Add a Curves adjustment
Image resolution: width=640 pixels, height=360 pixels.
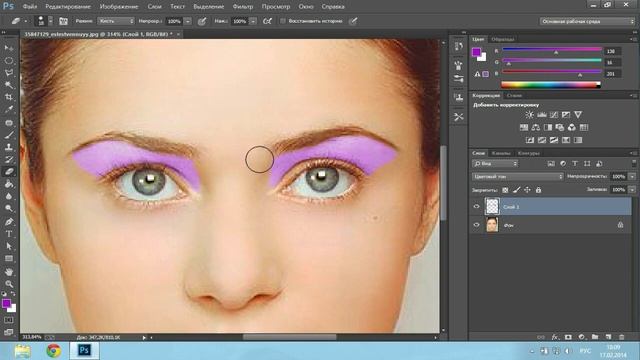[x=553, y=115]
